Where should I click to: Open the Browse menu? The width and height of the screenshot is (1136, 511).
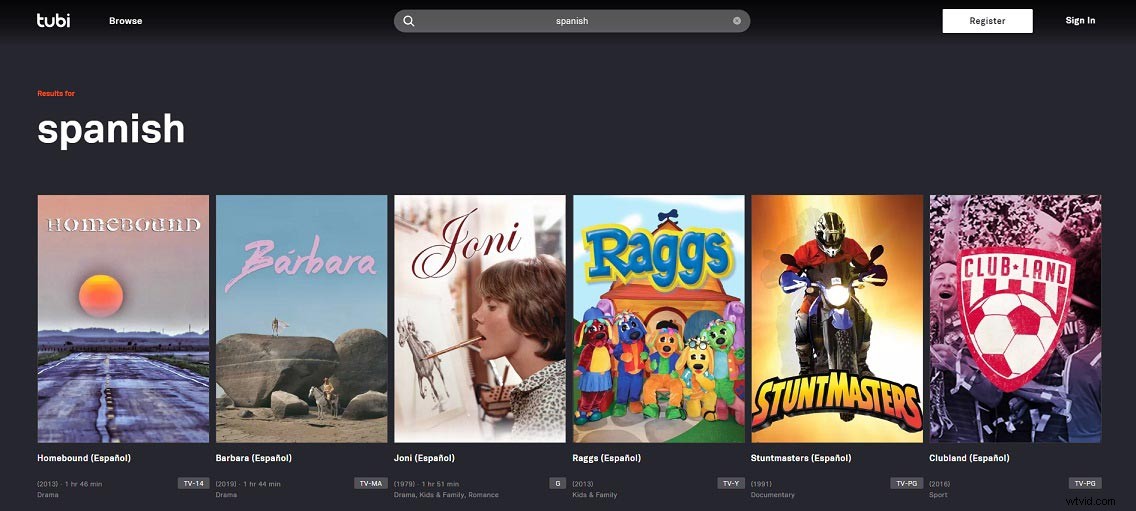125,21
